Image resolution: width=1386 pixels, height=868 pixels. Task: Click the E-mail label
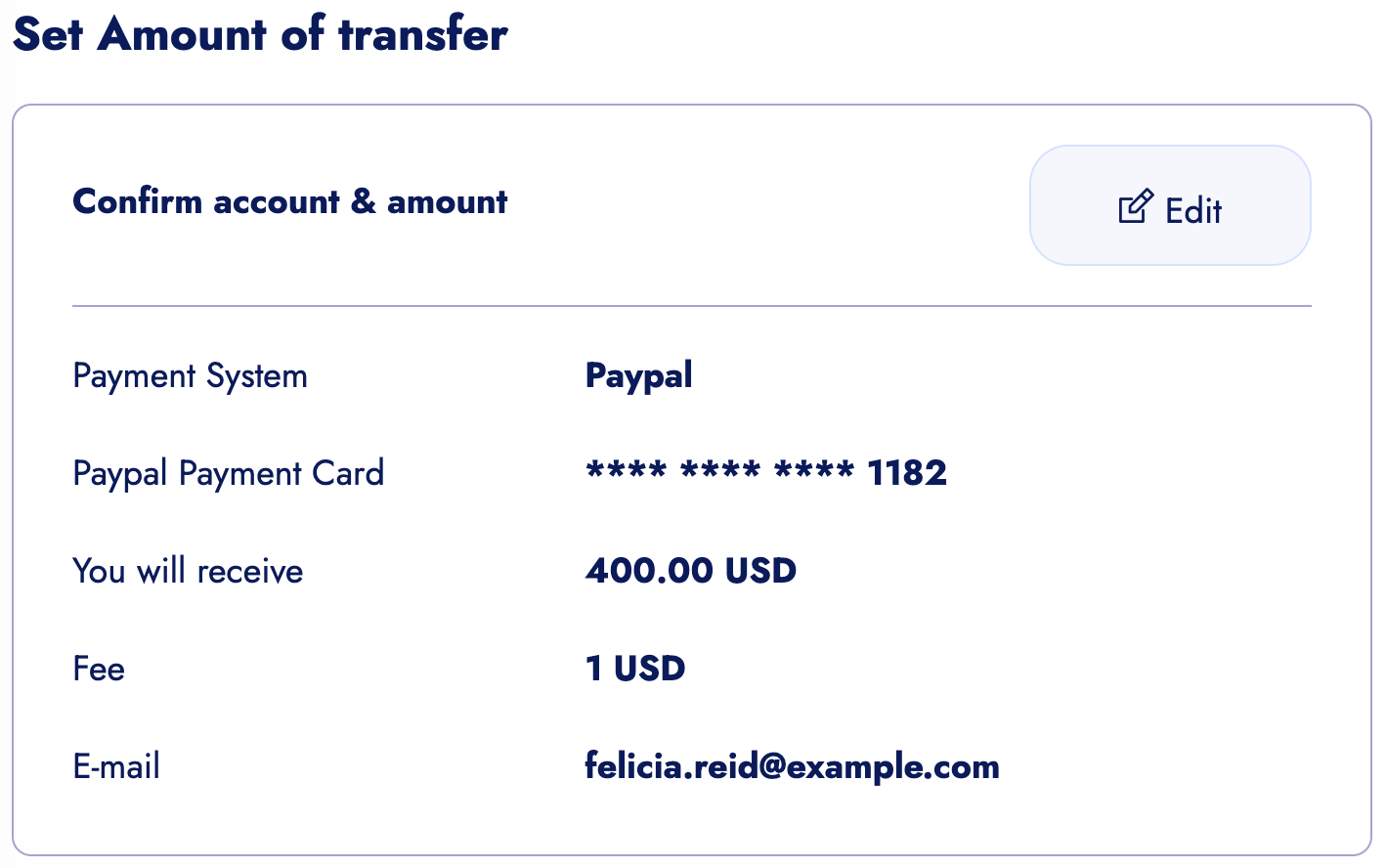[116, 767]
